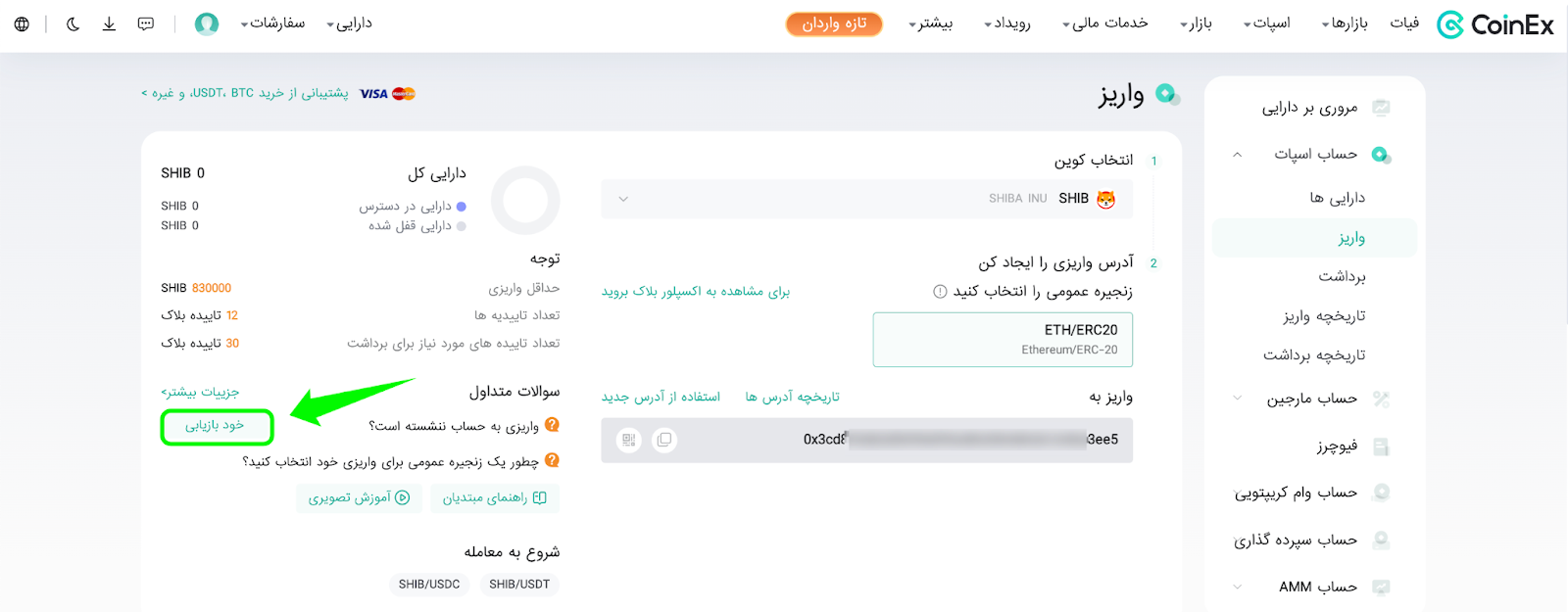Open the user profile avatar
The image size is (1568, 612).
click(x=207, y=24)
